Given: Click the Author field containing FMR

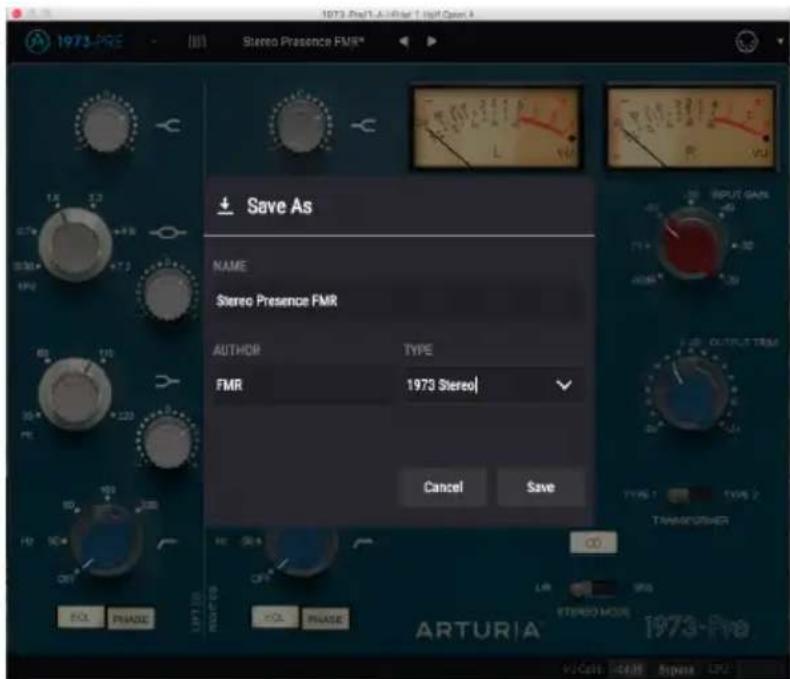Looking at the screenshot, I should pos(302,385).
